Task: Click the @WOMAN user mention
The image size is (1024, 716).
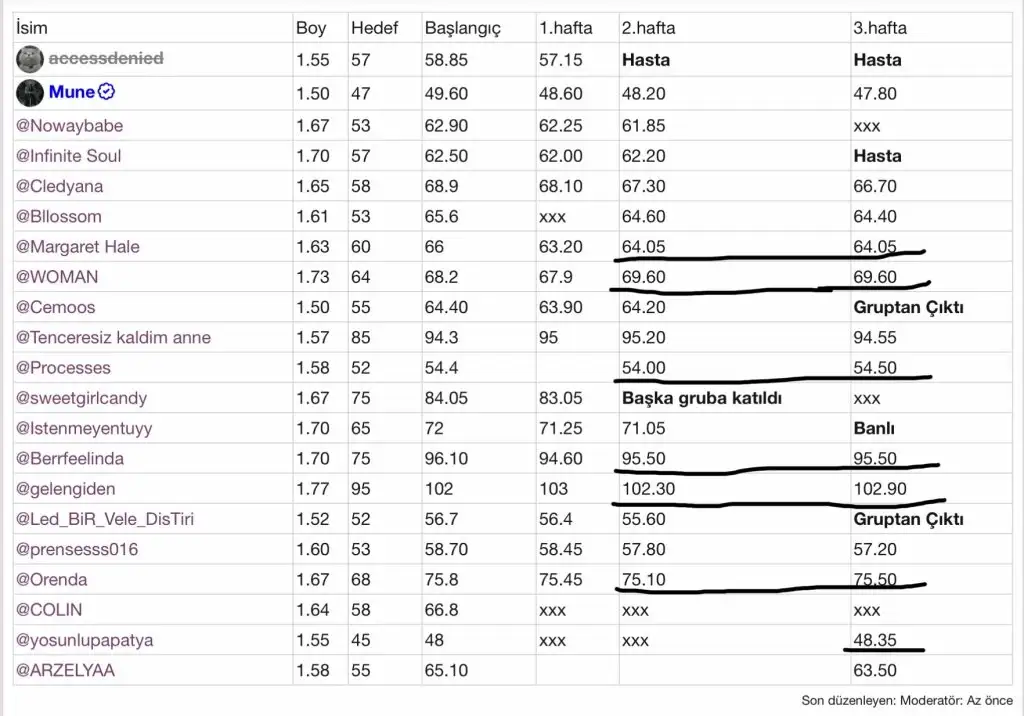Action: tap(57, 277)
